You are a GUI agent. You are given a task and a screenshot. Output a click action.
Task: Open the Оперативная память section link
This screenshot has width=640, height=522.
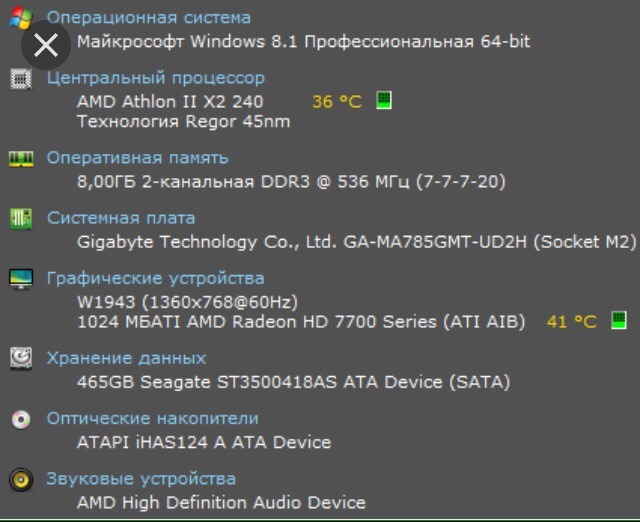pyautogui.click(x=137, y=157)
